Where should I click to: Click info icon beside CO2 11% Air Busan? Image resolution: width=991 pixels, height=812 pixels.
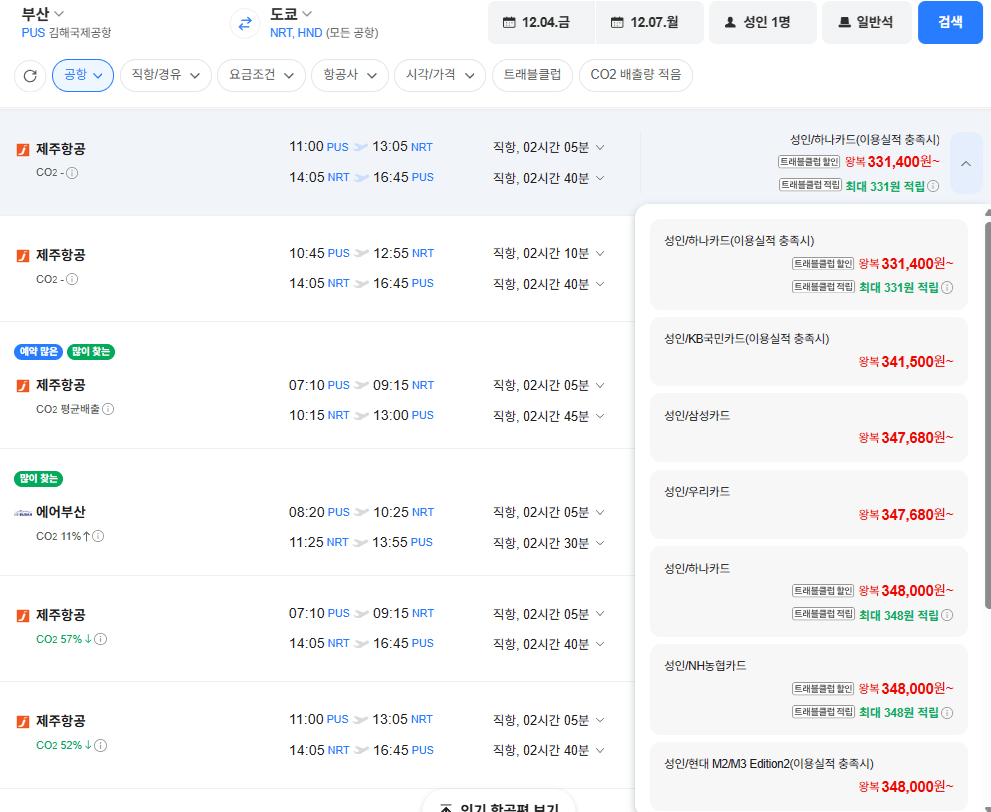tap(98, 536)
